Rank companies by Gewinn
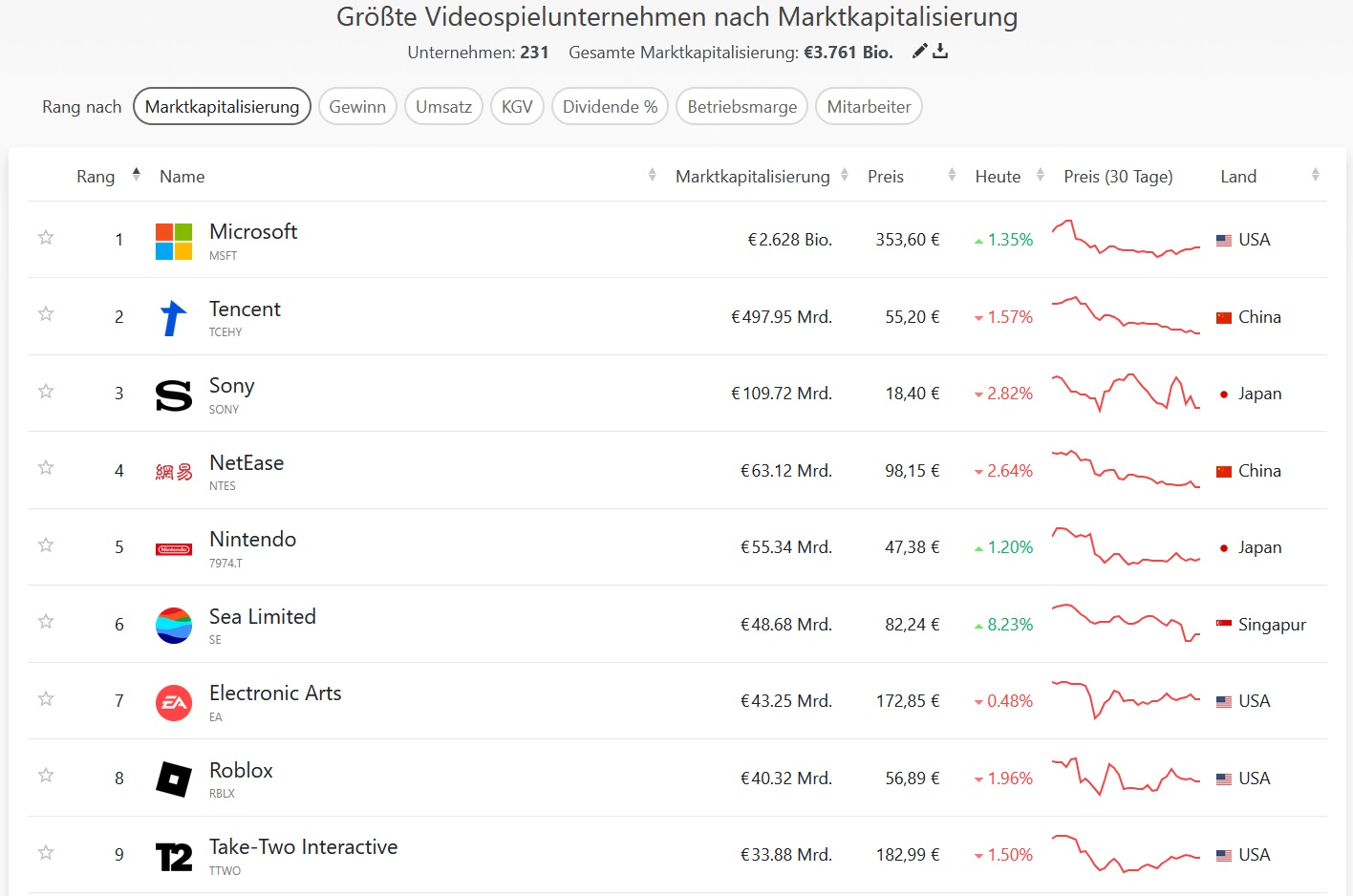 point(357,106)
